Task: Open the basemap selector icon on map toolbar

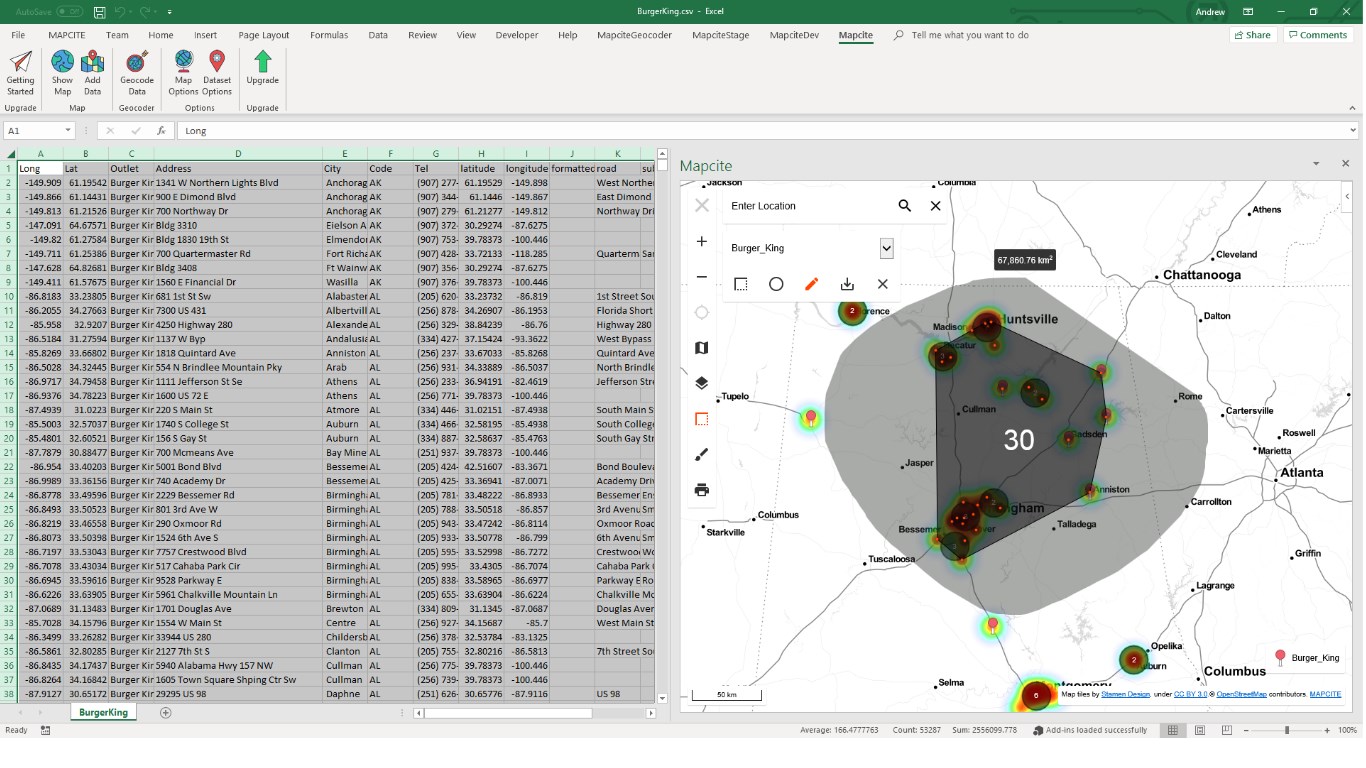Action: pyautogui.click(x=702, y=348)
